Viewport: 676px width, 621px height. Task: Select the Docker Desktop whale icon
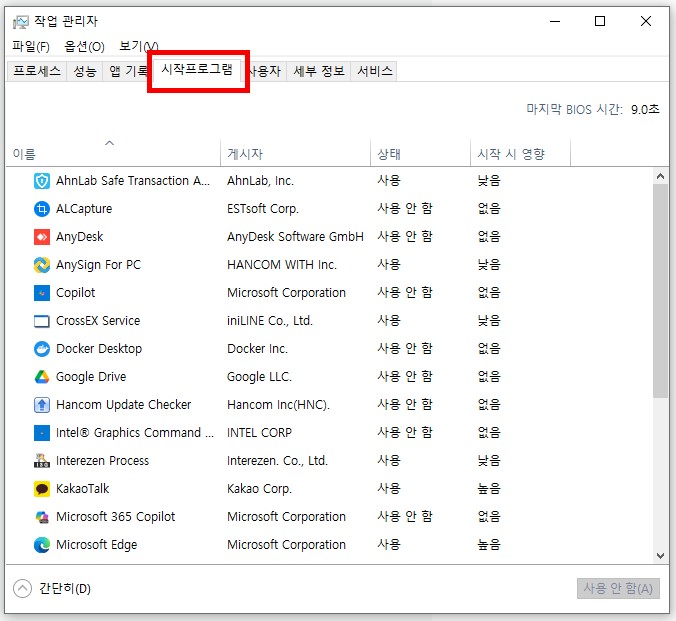click(42, 349)
